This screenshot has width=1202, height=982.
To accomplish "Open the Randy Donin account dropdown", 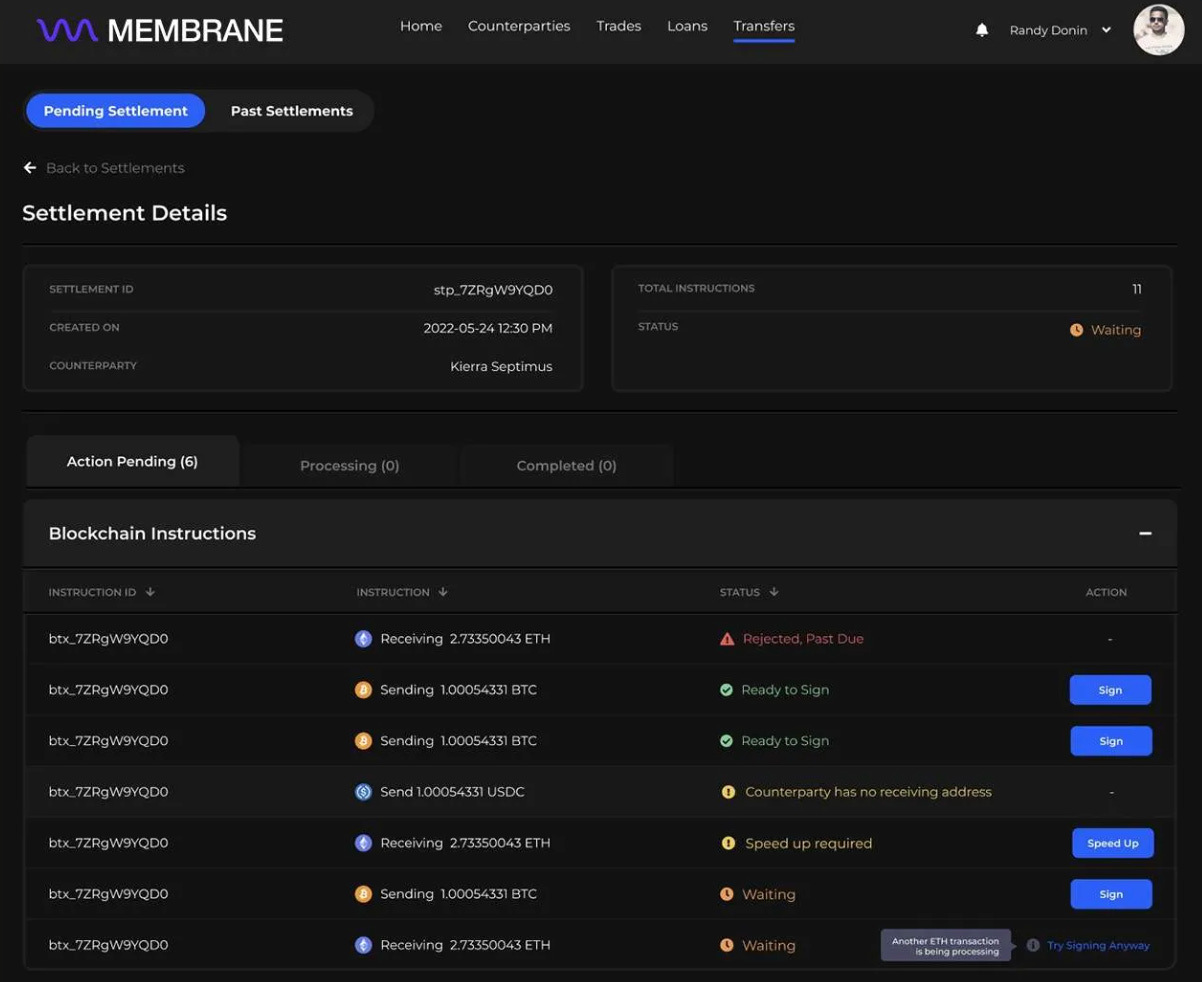I will click(1059, 30).
